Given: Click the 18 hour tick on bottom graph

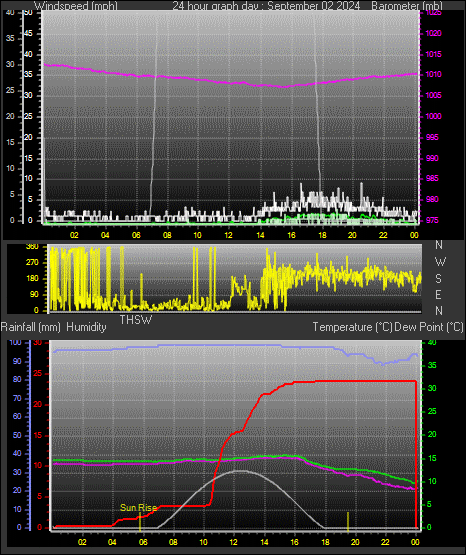Looking at the screenshot, I should tap(325, 542).
